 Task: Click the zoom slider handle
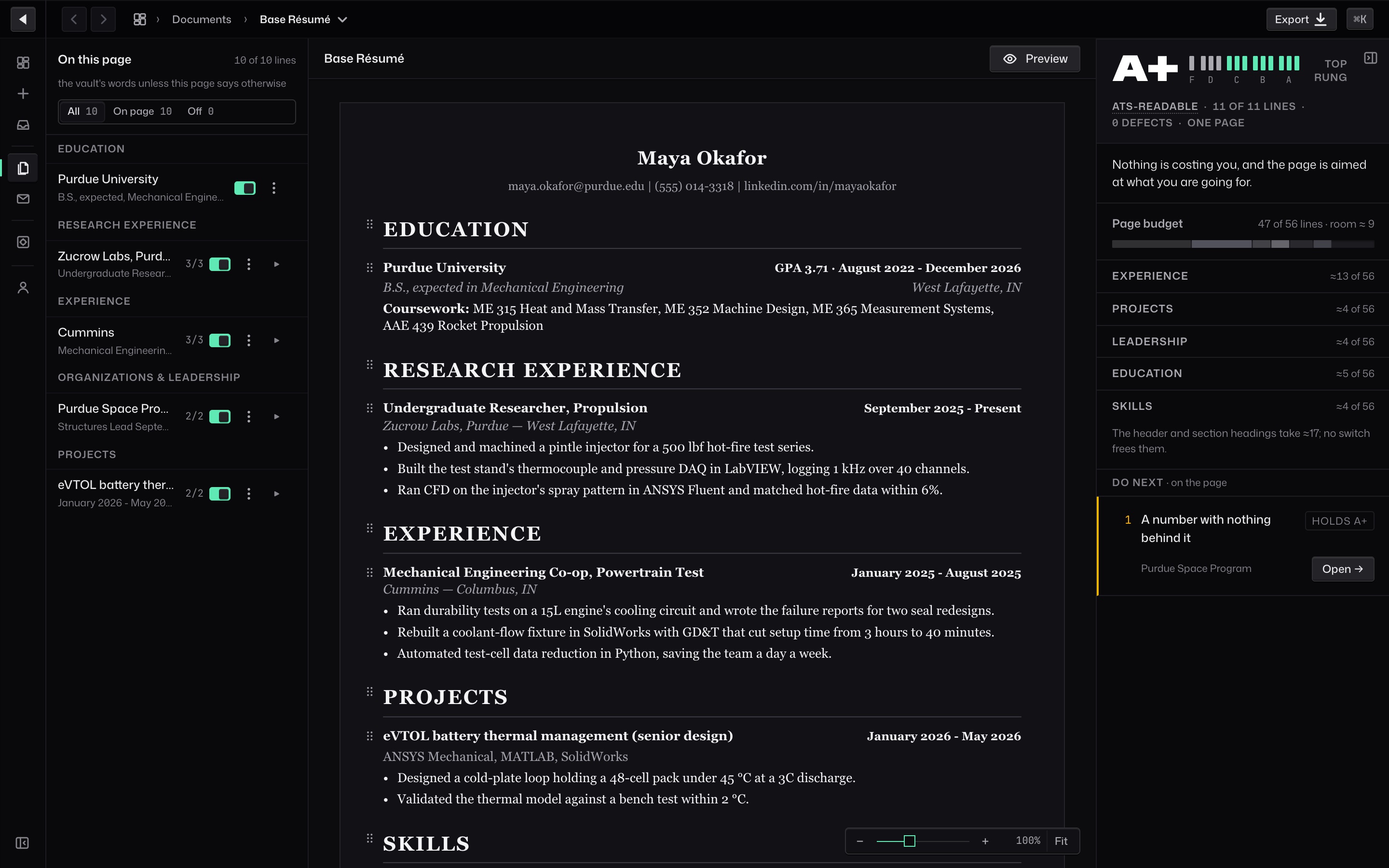[x=909, y=841]
